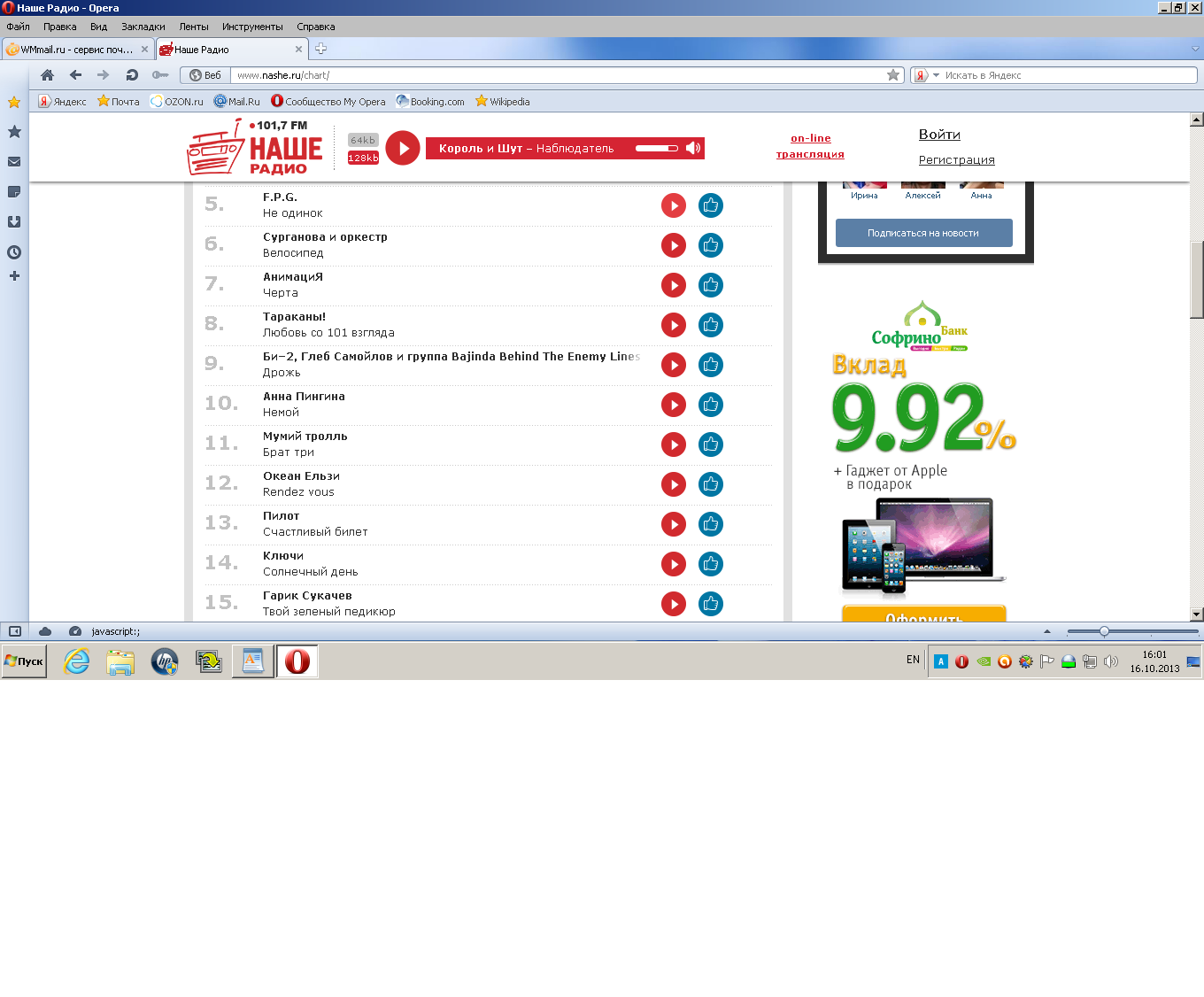Play Тараканы! 'Любовь со 101 взгляда'
The image size is (1204, 997).
(x=674, y=325)
